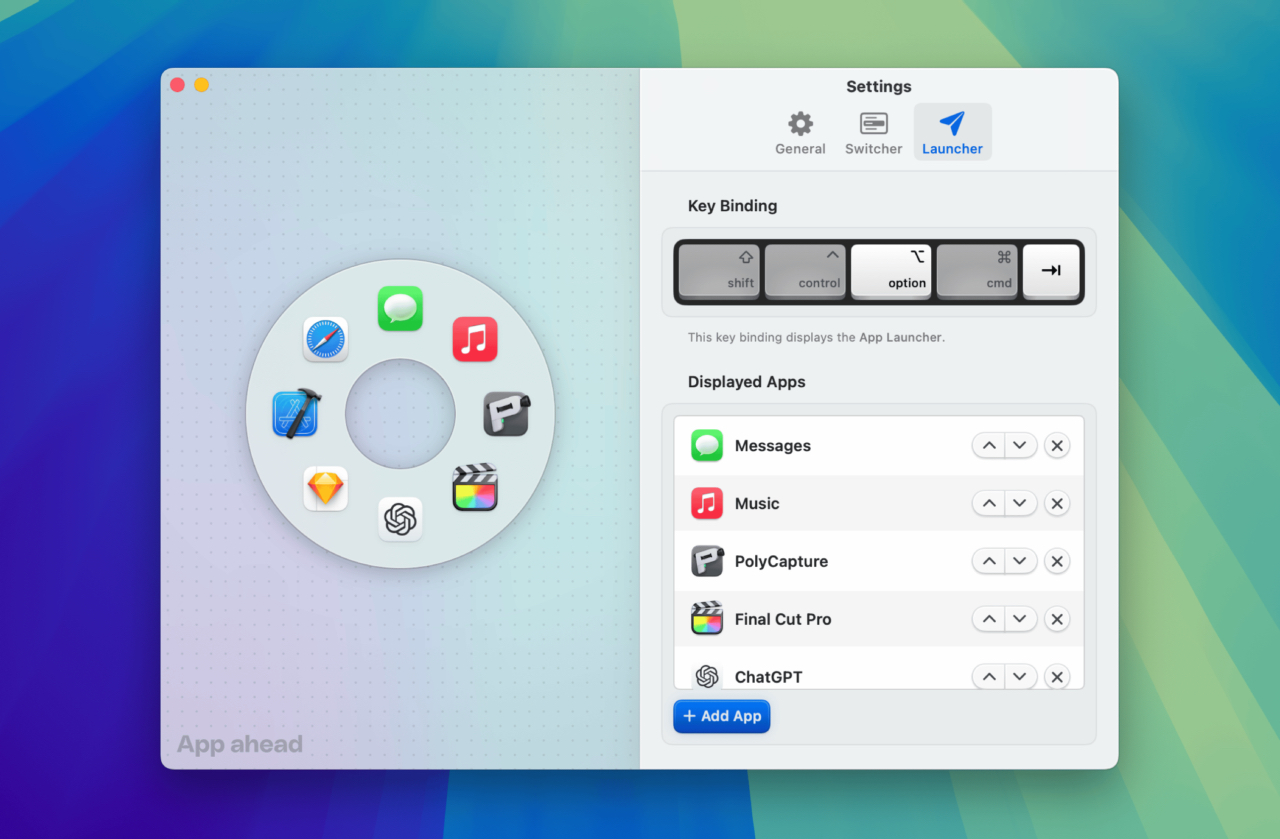This screenshot has height=839, width=1280.
Task: Remove Music from the displayed apps
Action: coord(1057,504)
